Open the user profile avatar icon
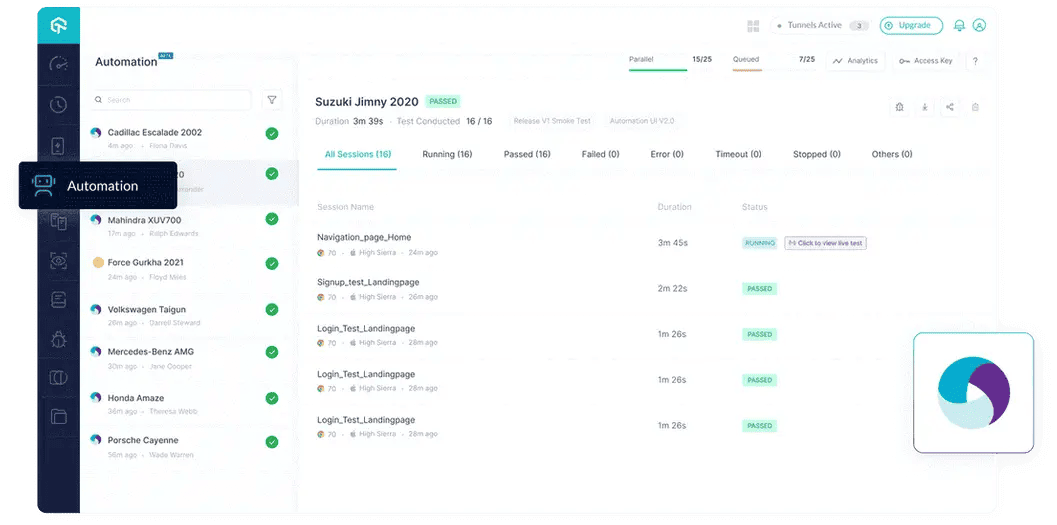The height and width of the screenshot is (525, 1057). tap(979, 26)
